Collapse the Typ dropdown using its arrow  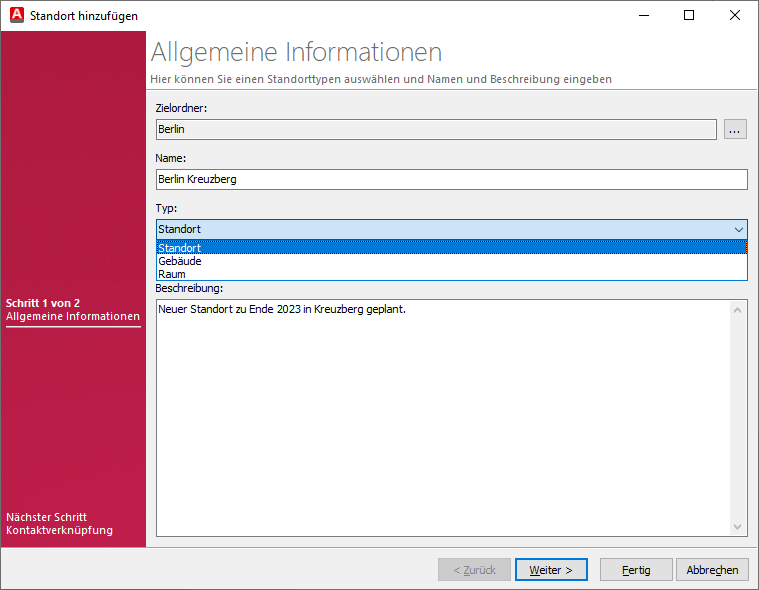(738, 229)
